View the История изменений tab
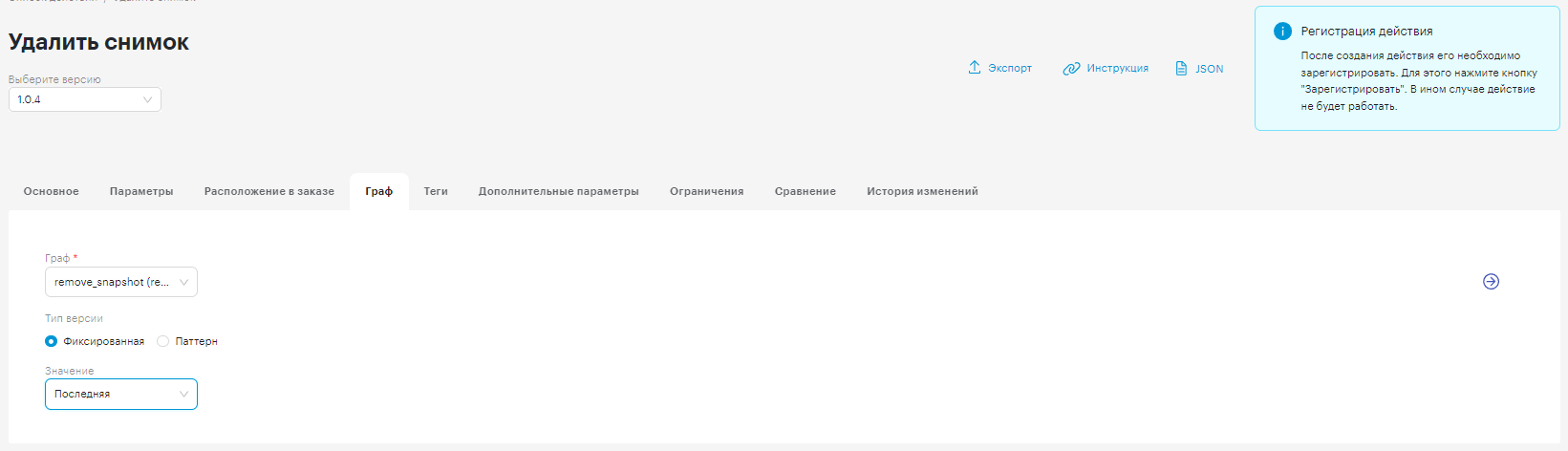This screenshot has height=451, width=1568. tap(922, 191)
